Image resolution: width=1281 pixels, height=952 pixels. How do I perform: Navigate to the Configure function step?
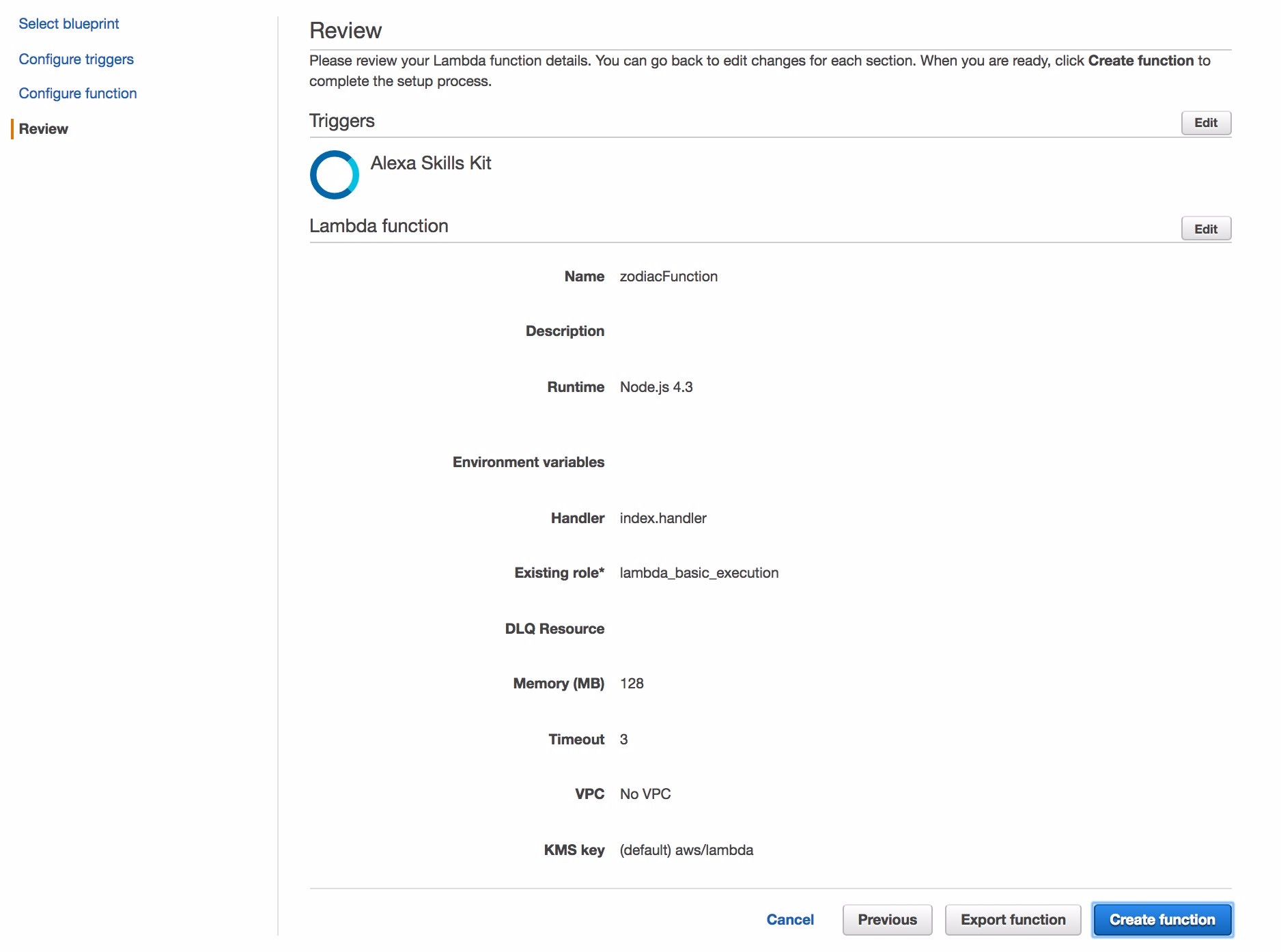tap(78, 94)
